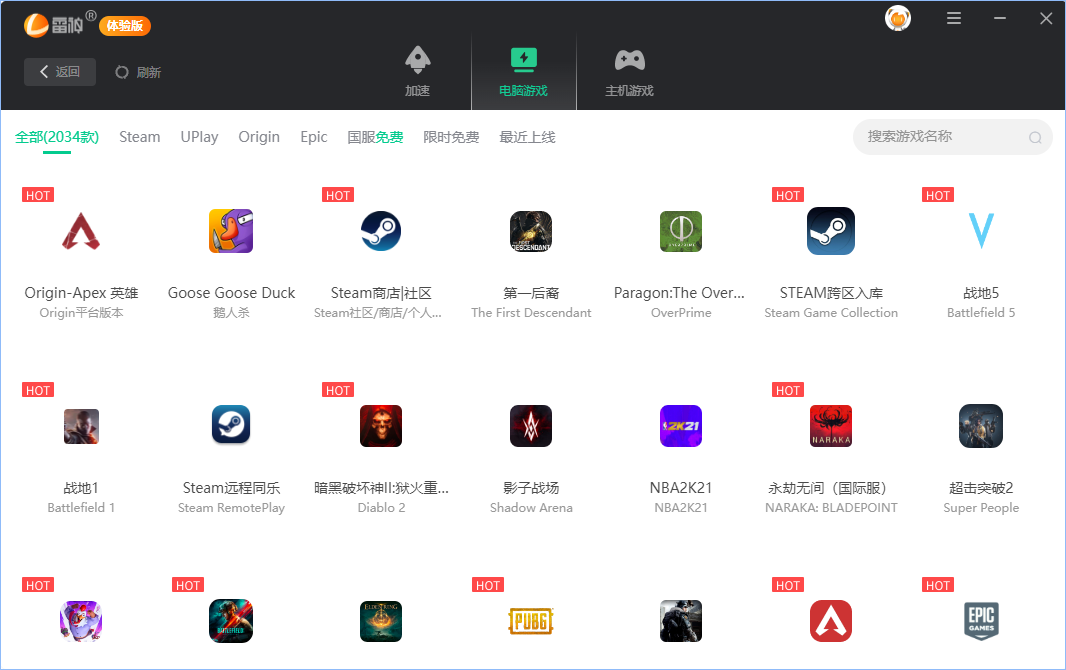This screenshot has height=670, width=1066.
Task: Open the Steam商店|社区 icon
Action: coord(381,231)
